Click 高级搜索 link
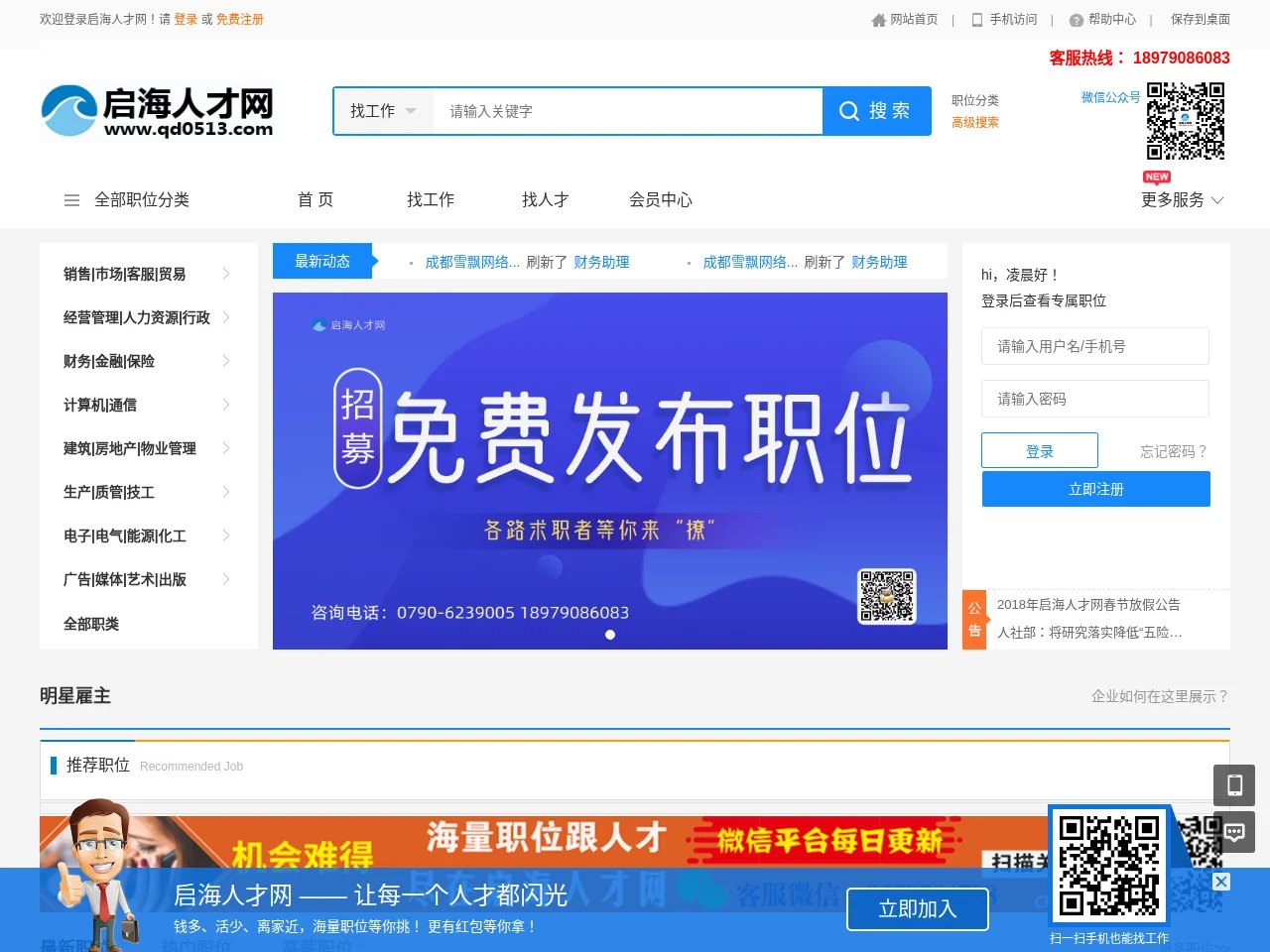 (975, 122)
